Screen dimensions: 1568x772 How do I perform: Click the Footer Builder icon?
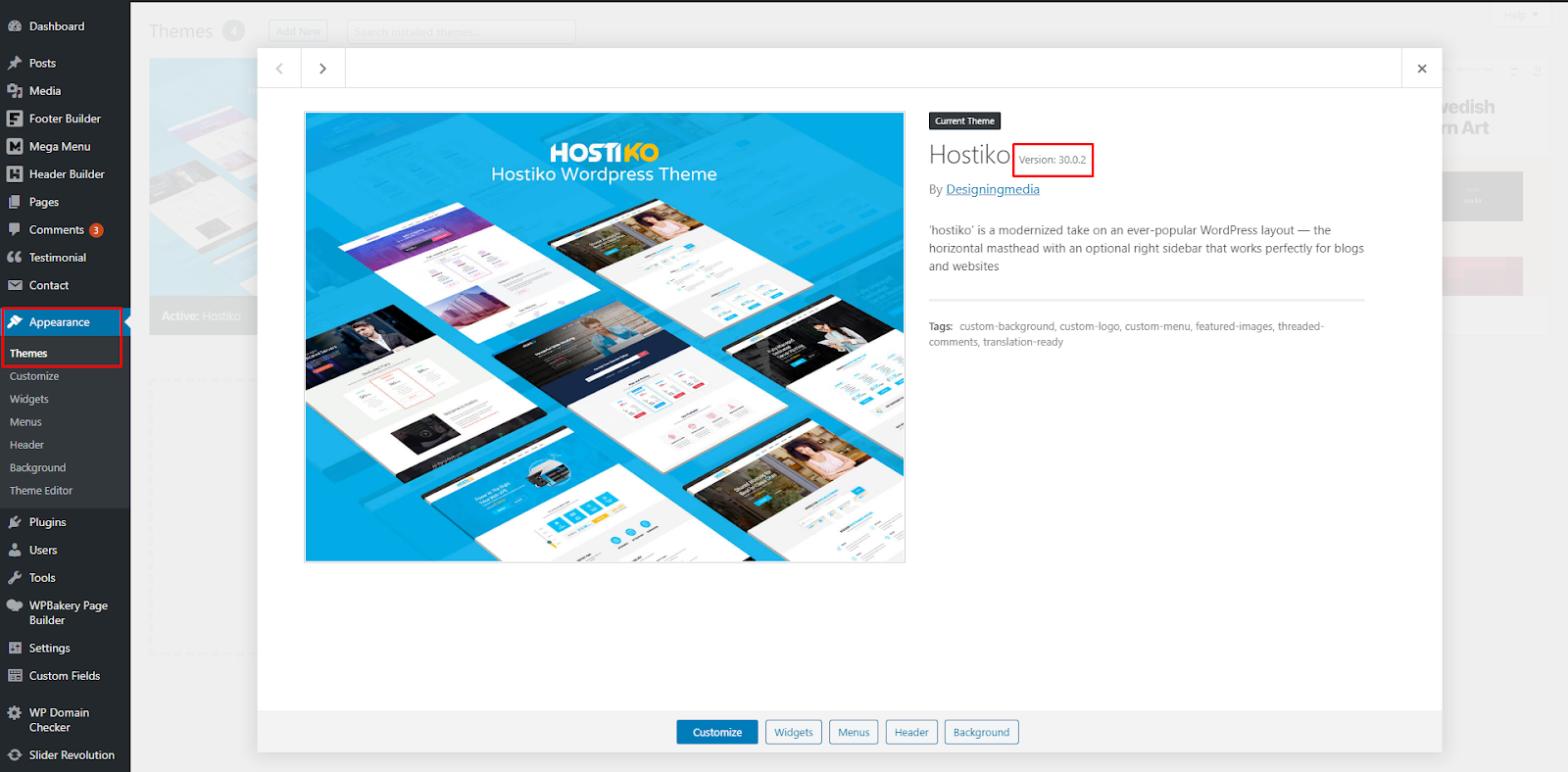[x=15, y=119]
